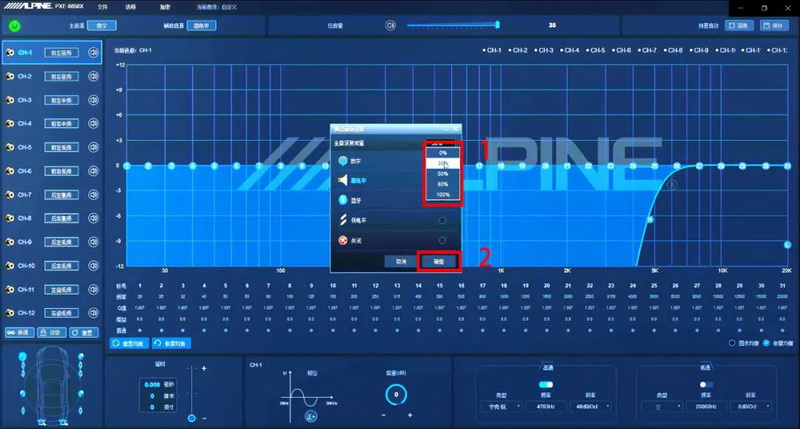Open the low-pass 6dB/Oct slope dropdown
This screenshot has width=800, height=429.
(751, 407)
